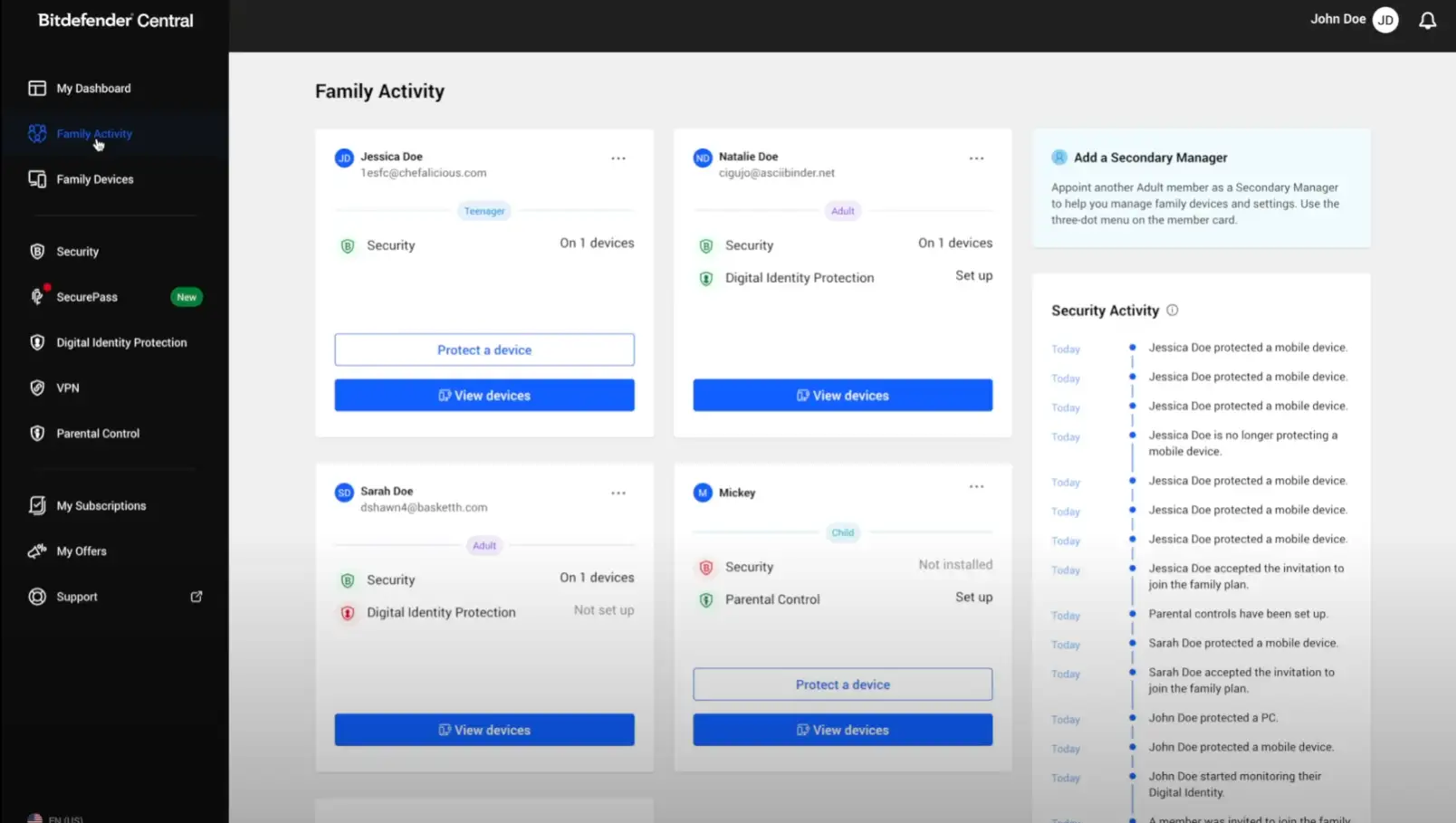Screen dimensions: 1456x823
Task: Click the My Offers icon
Action: click(37, 551)
